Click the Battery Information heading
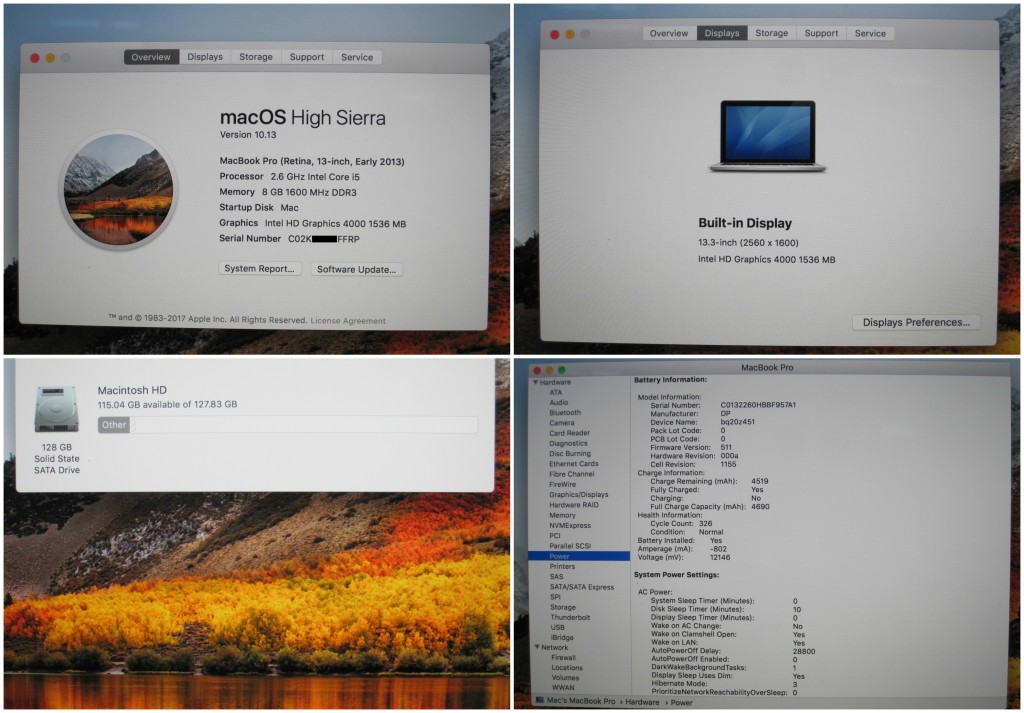This screenshot has width=1024, height=713. [x=670, y=379]
